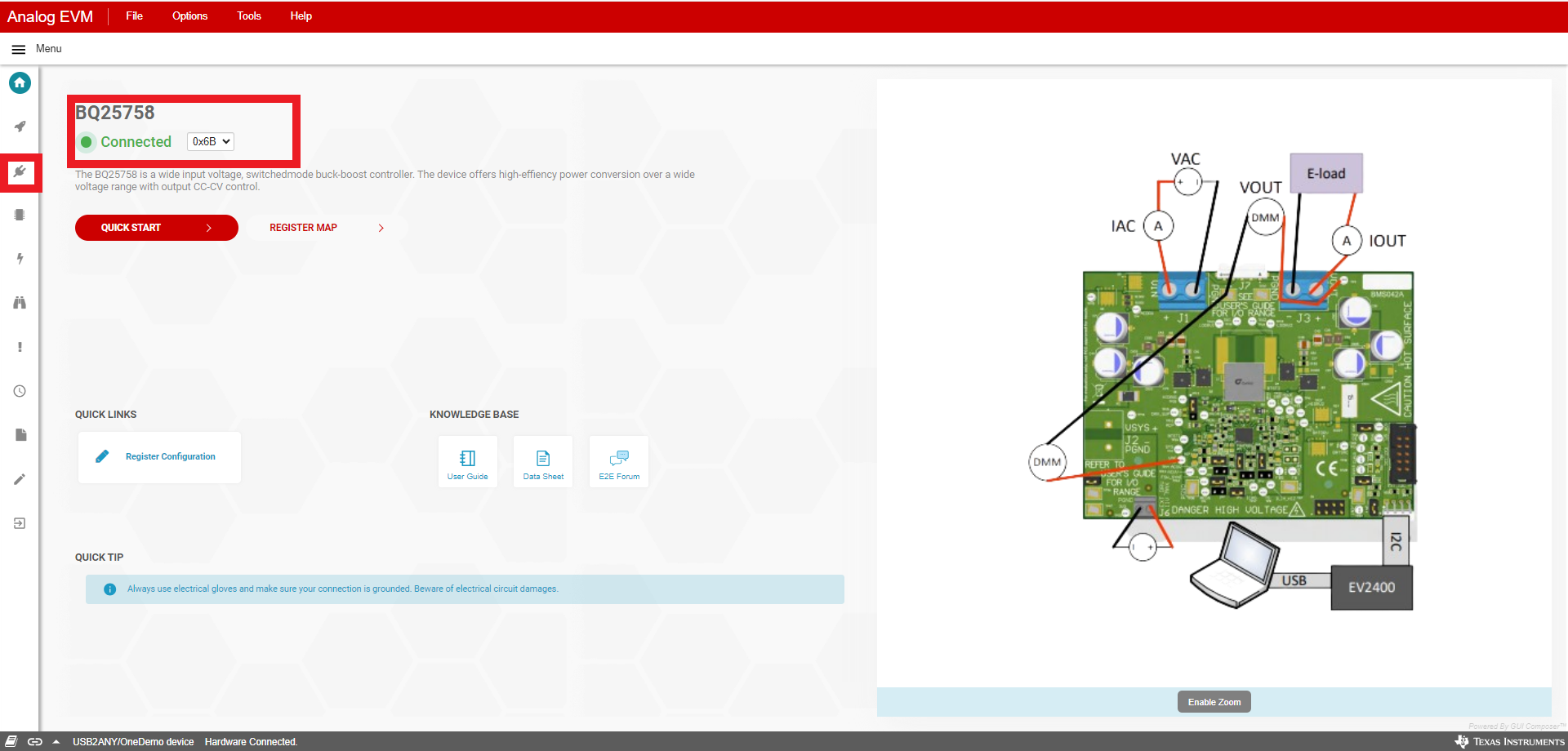Open the File menu
Viewport: 1568px width, 751px height.
click(x=134, y=16)
